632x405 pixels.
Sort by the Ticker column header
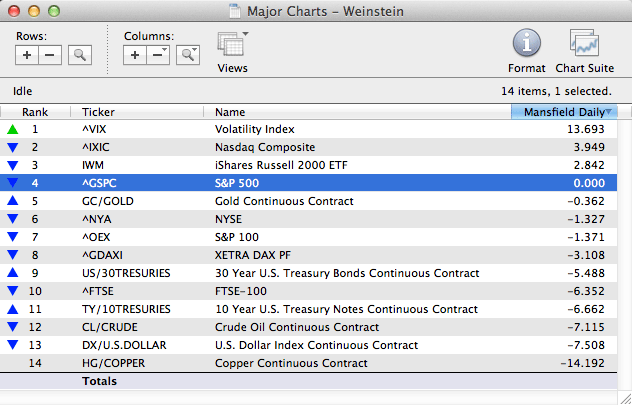click(139, 112)
